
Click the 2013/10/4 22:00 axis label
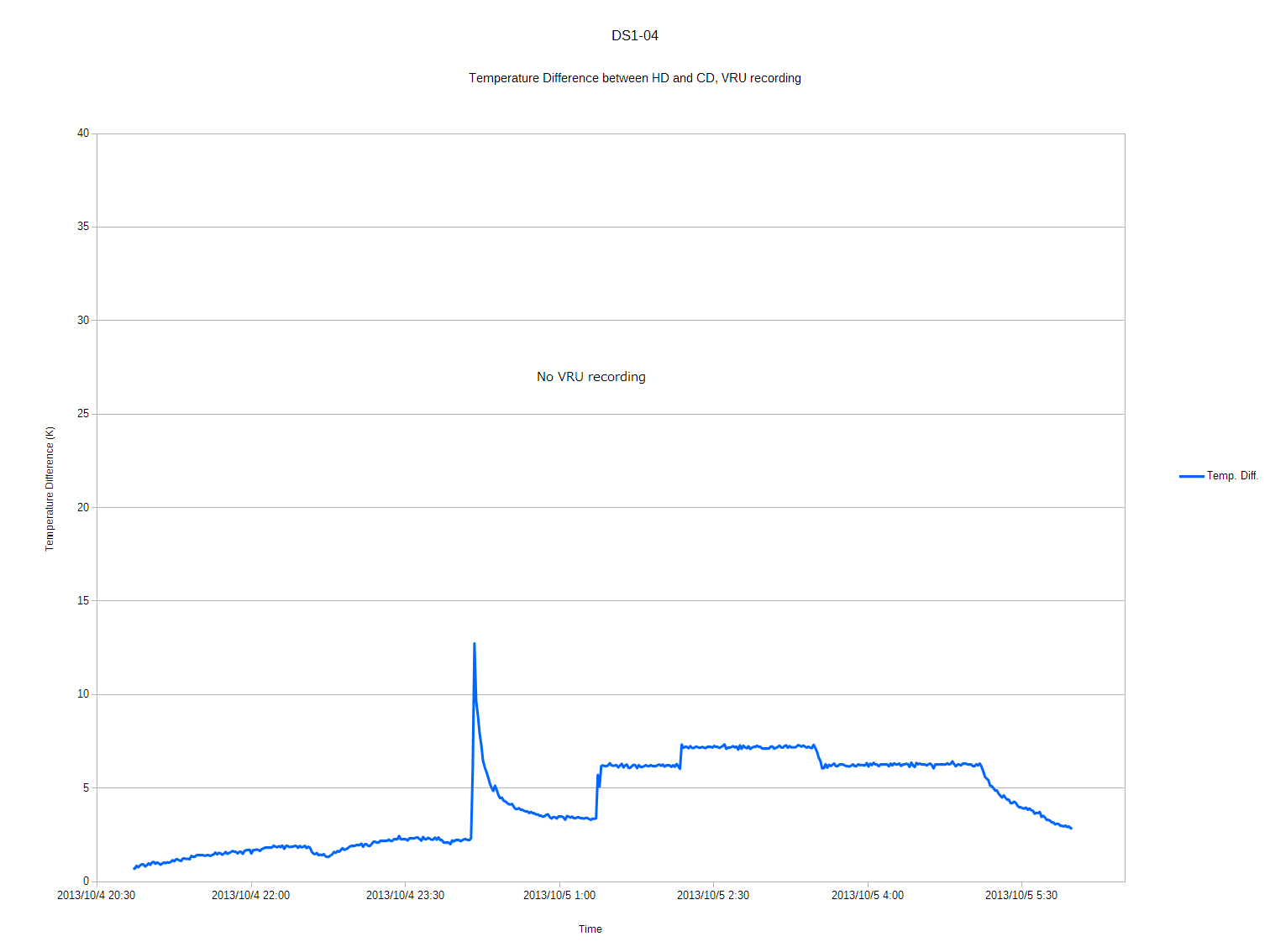(250, 896)
